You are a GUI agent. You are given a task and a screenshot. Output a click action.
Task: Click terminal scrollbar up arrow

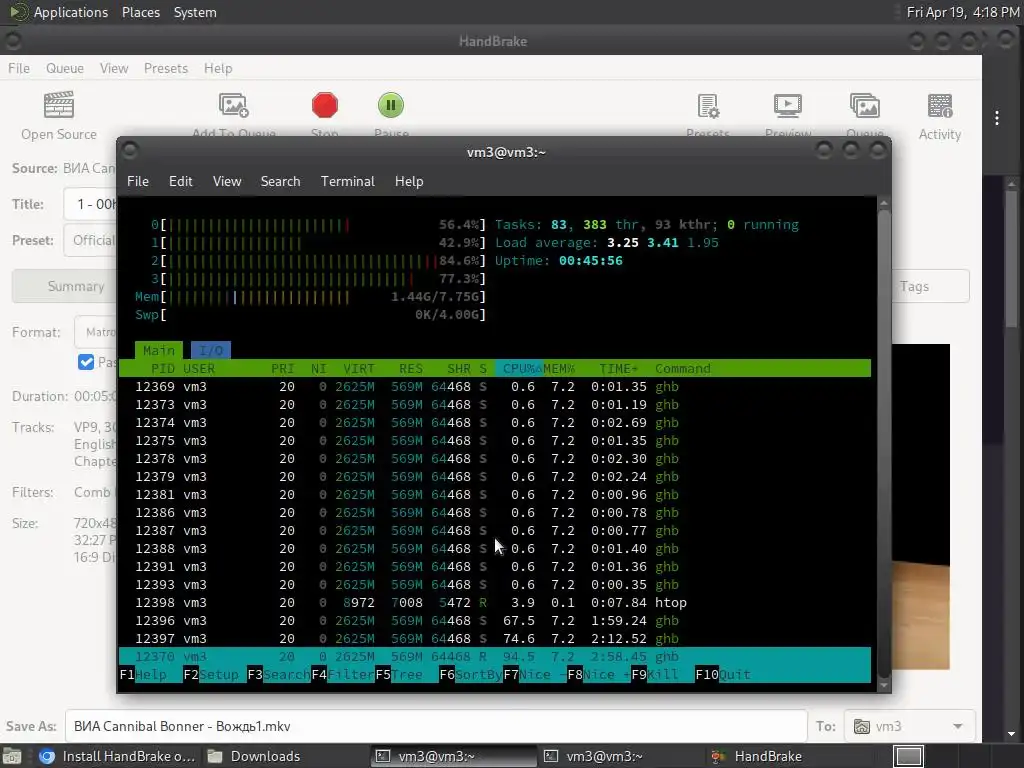point(884,203)
